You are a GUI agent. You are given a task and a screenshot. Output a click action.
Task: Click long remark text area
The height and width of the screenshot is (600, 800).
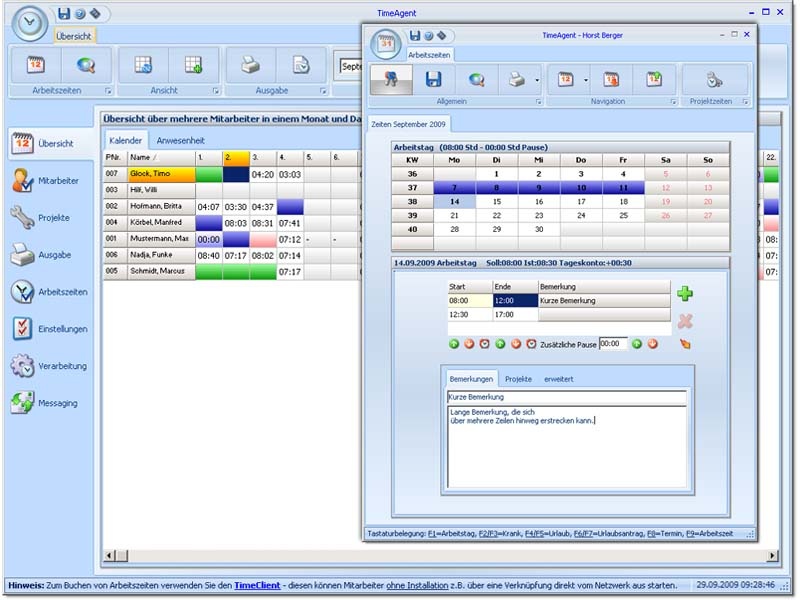coord(566,446)
